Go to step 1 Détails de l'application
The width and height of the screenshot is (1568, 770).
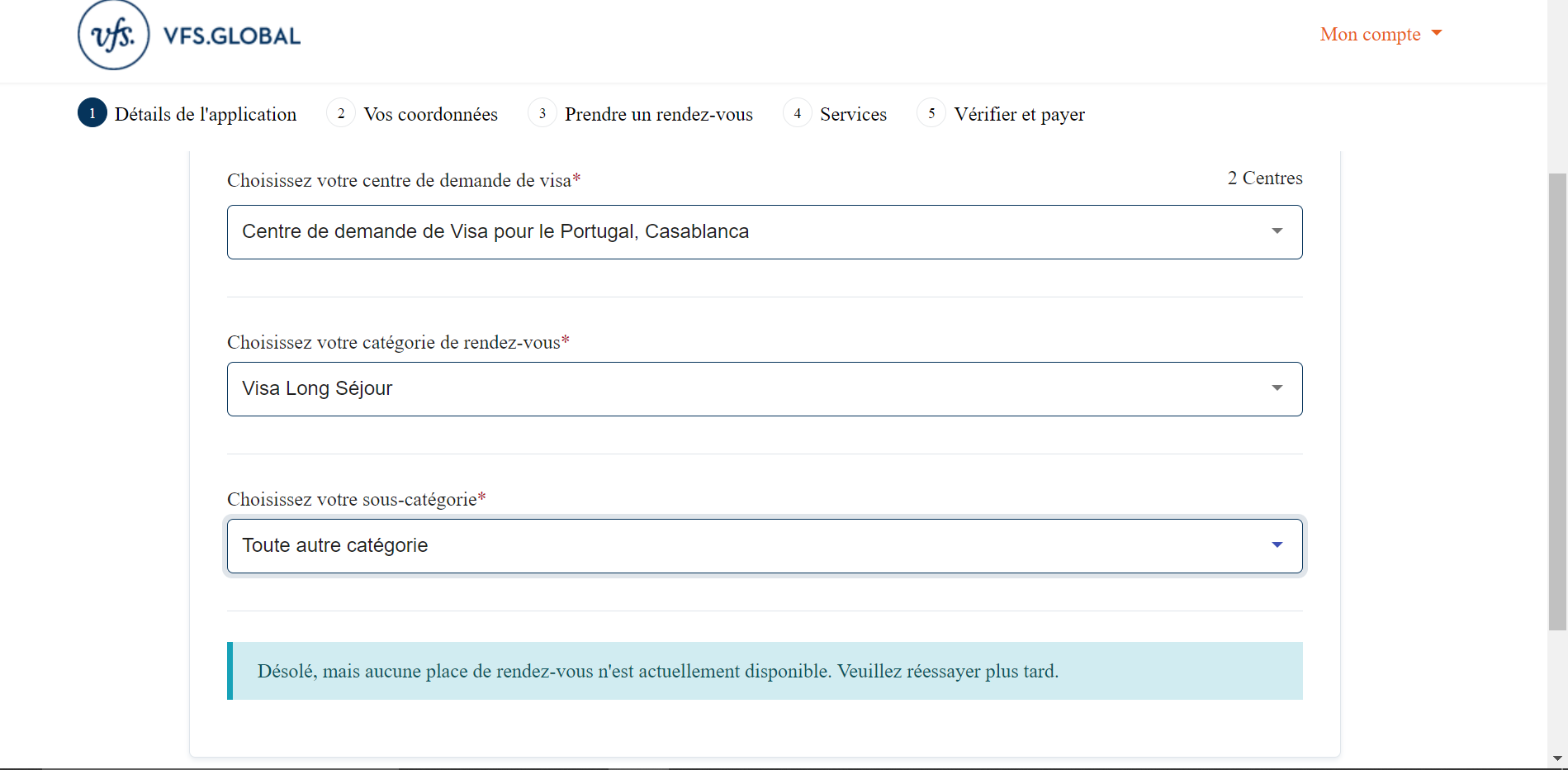(187, 113)
